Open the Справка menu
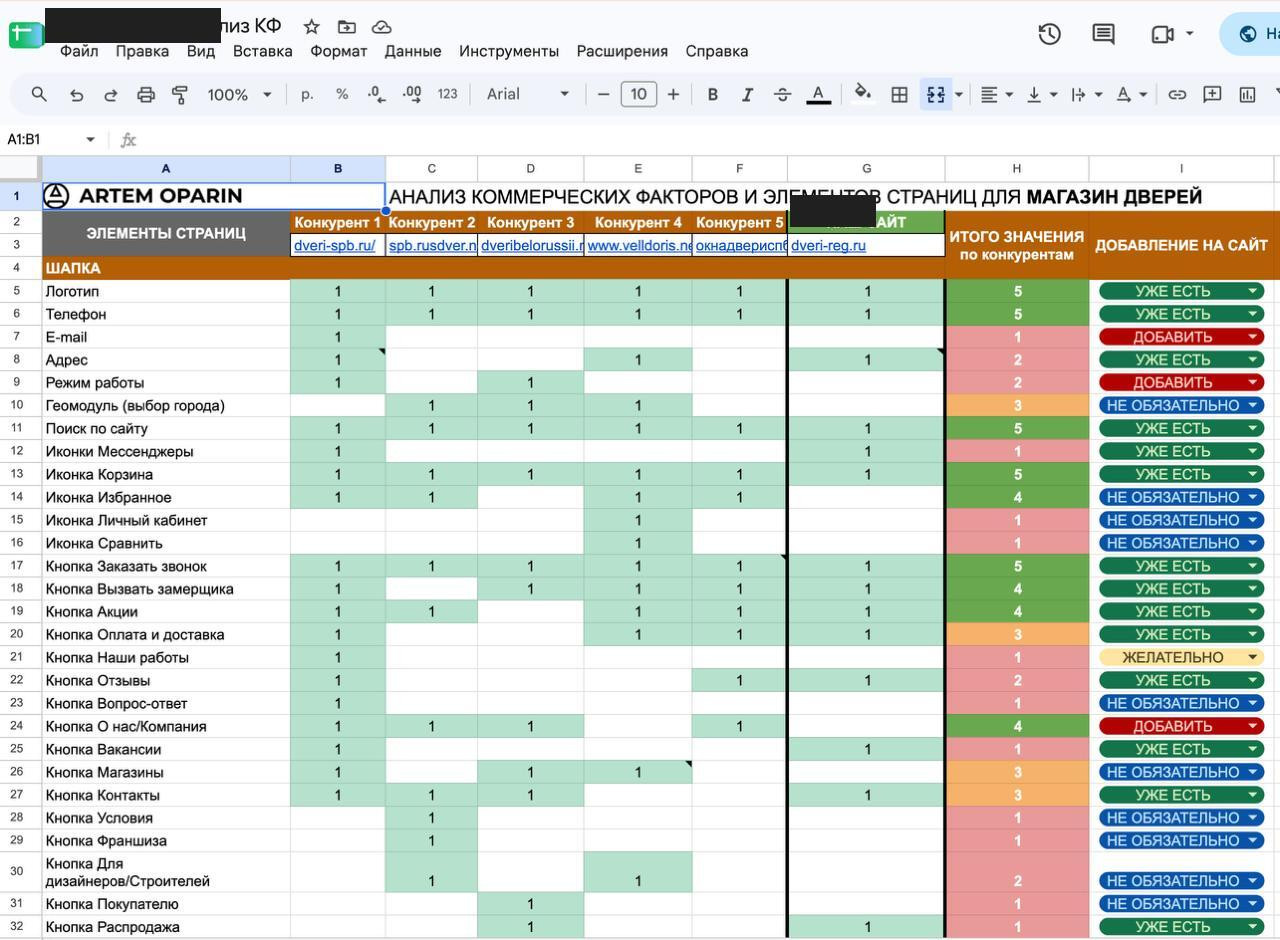 (x=717, y=51)
